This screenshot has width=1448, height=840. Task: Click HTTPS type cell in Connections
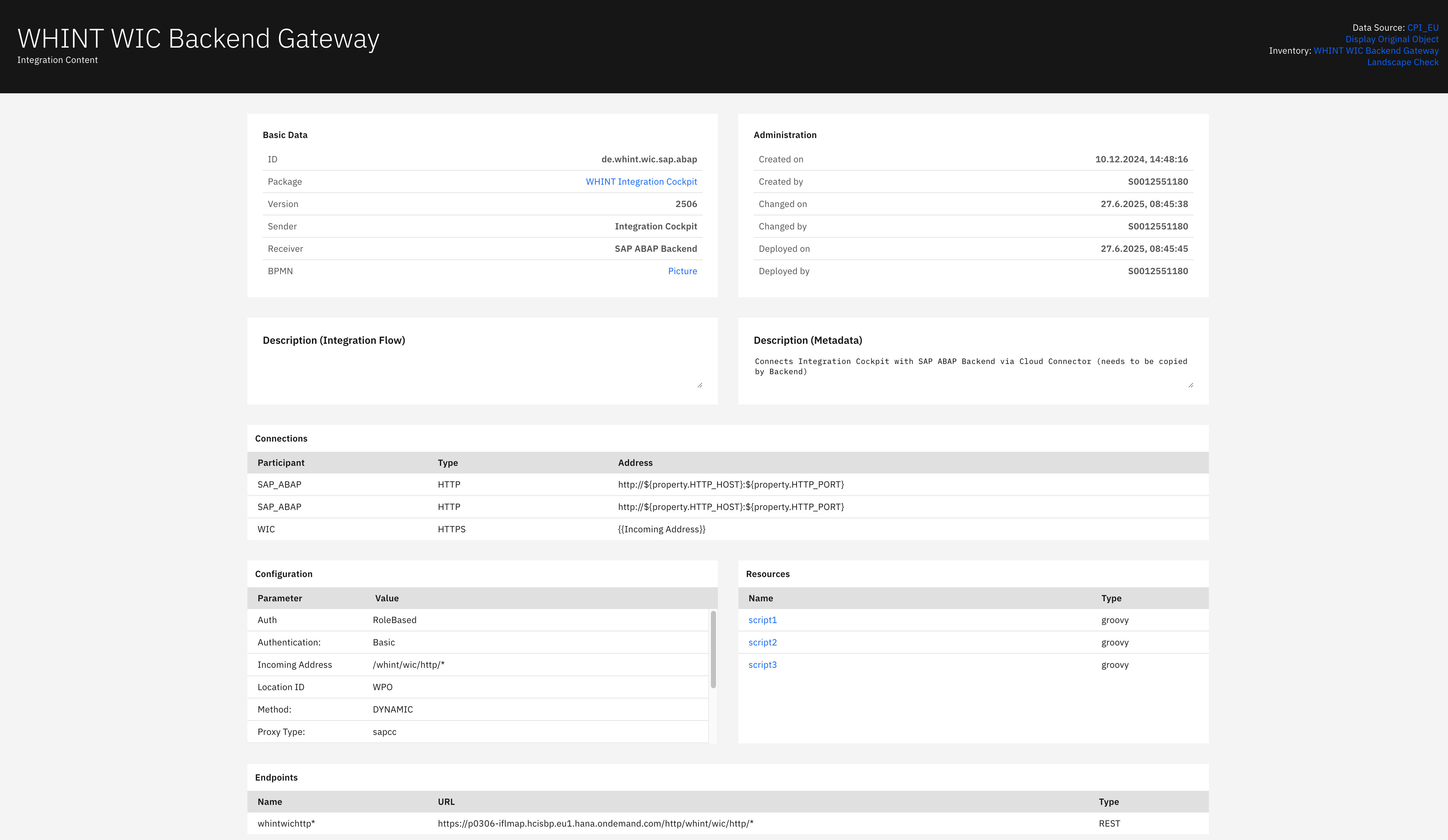point(452,529)
